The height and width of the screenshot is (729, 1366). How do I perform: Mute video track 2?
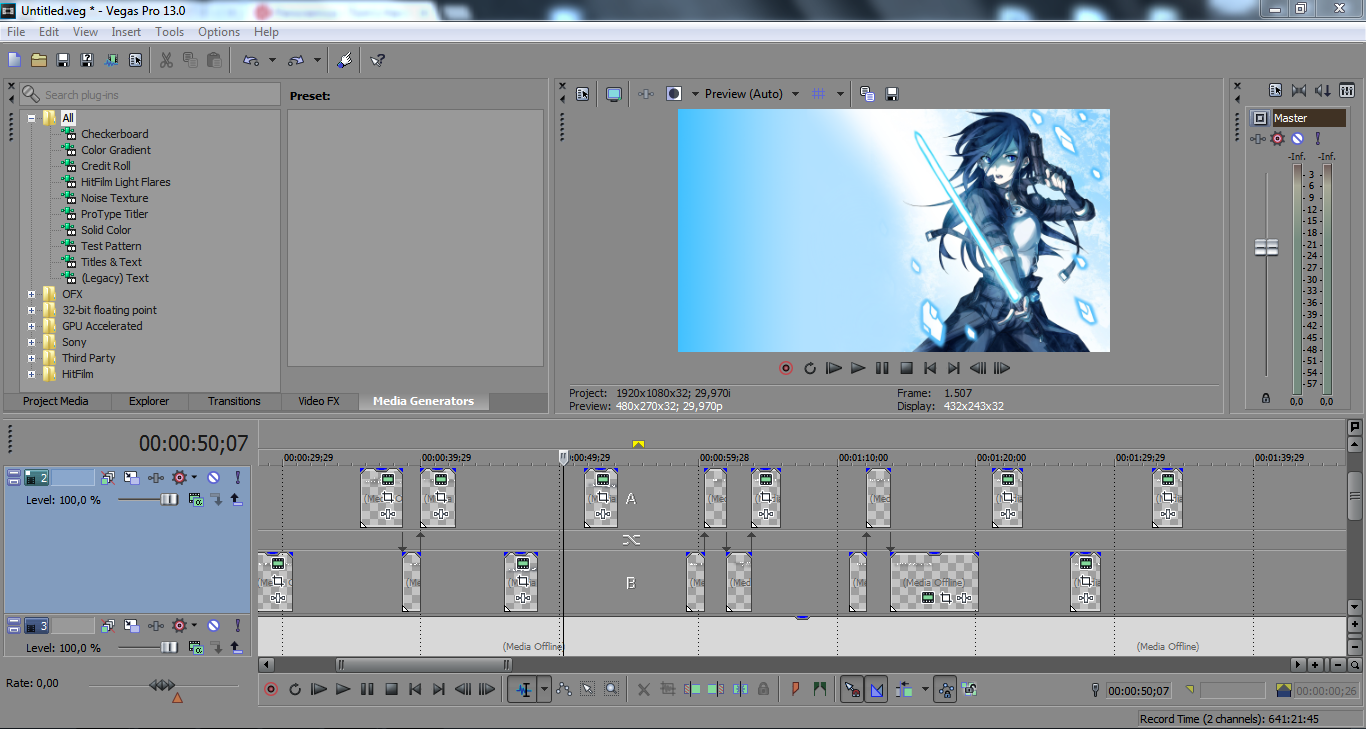(x=213, y=478)
